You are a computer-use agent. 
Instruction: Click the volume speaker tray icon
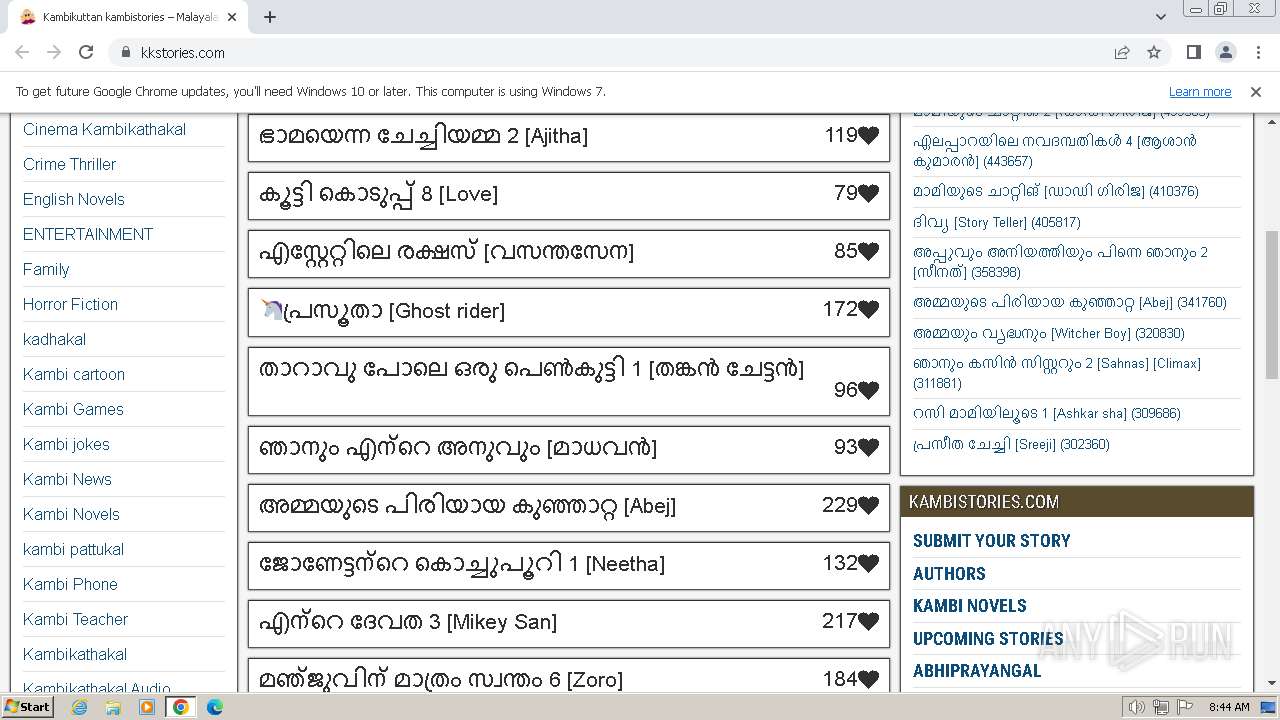click(x=1136, y=707)
